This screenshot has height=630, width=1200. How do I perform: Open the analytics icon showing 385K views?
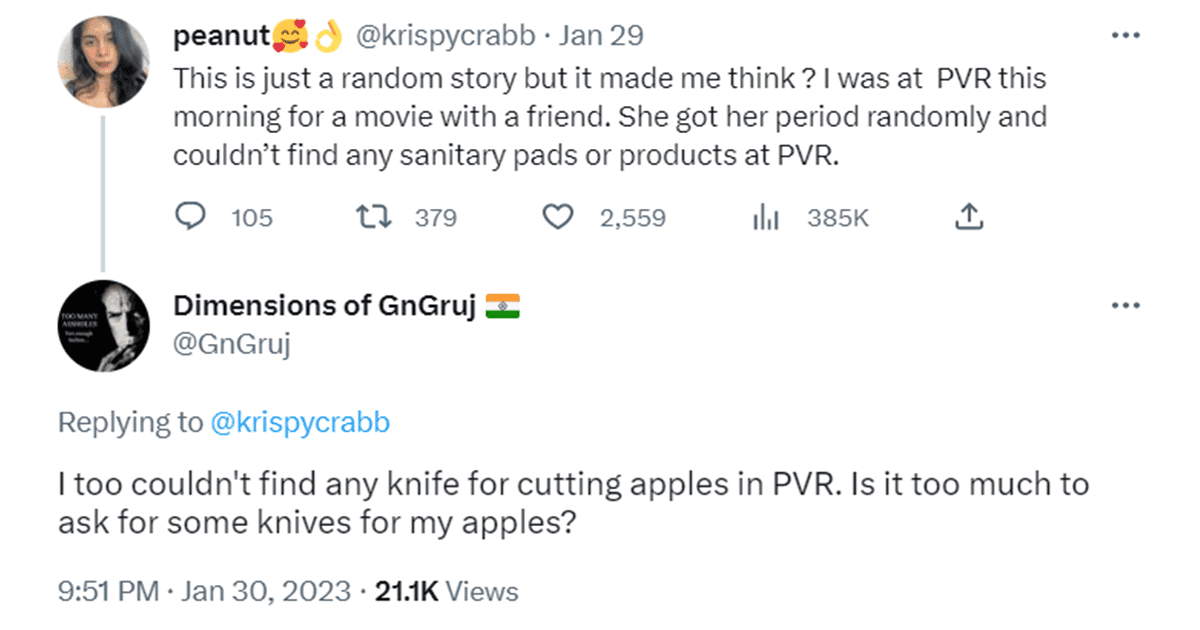766,216
